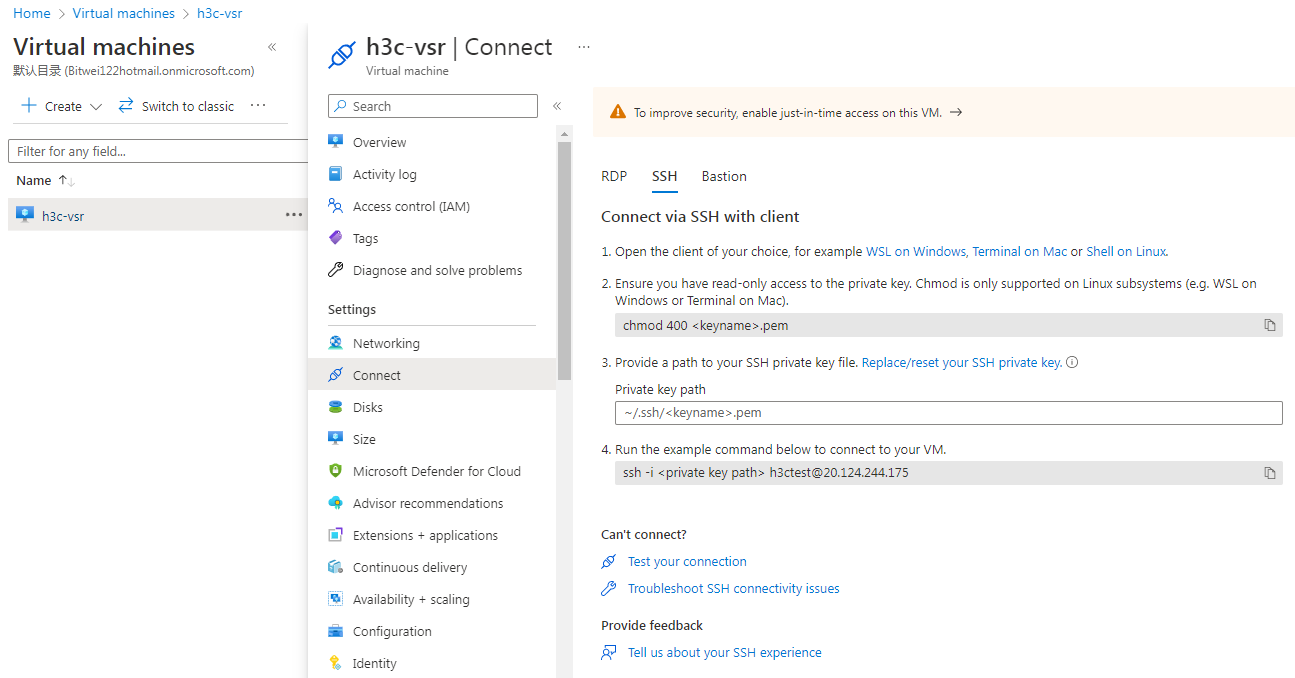The width and height of the screenshot is (1295, 678).
Task: Click the Troubleshoot SSH wrench icon
Action: (x=609, y=589)
